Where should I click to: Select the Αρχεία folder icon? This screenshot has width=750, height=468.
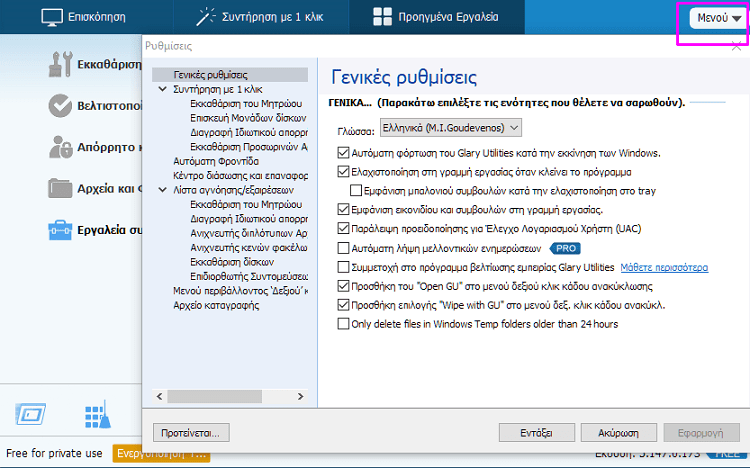pos(60,188)
